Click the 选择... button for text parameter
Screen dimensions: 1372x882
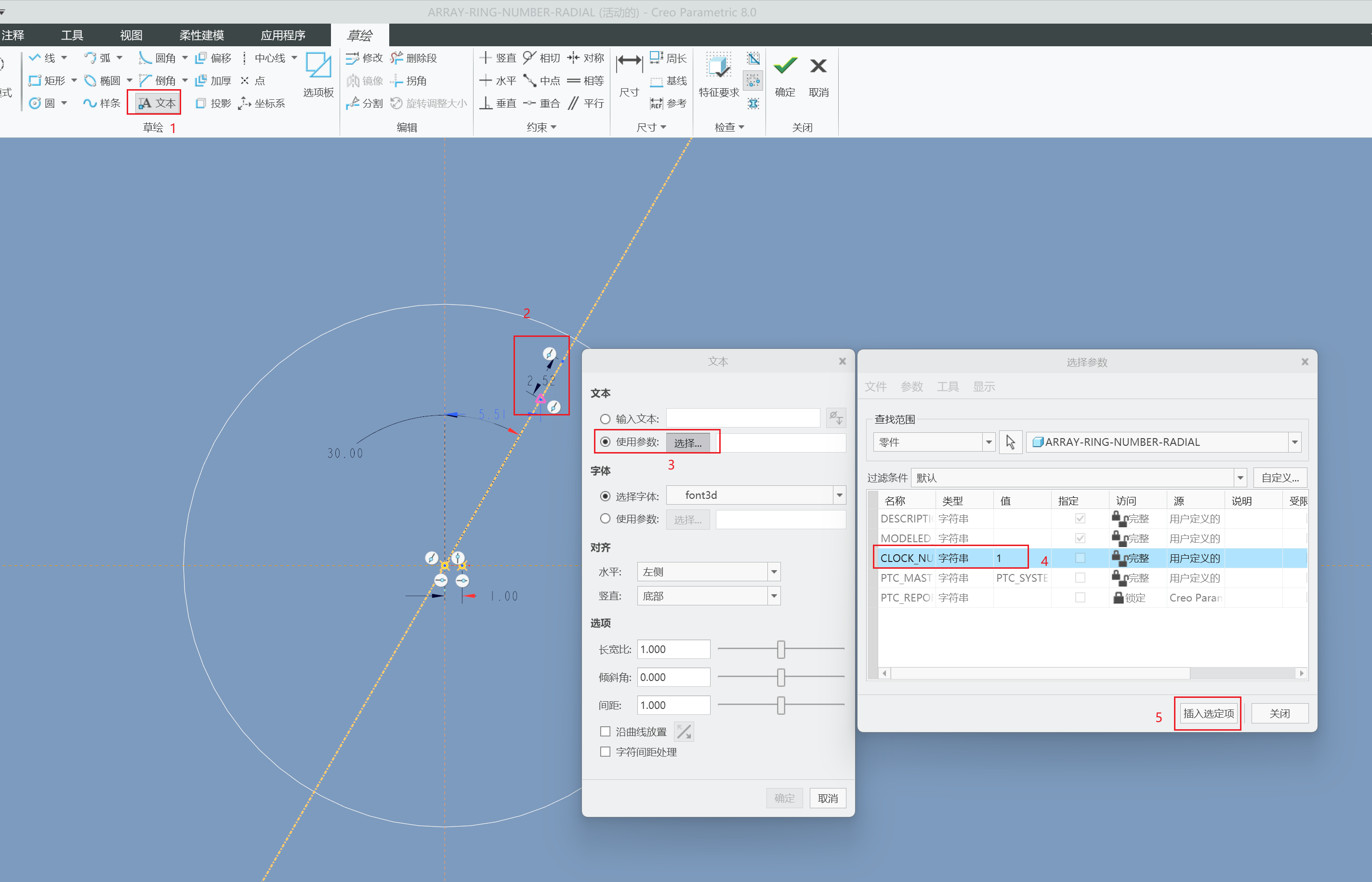tap(687, 442)
